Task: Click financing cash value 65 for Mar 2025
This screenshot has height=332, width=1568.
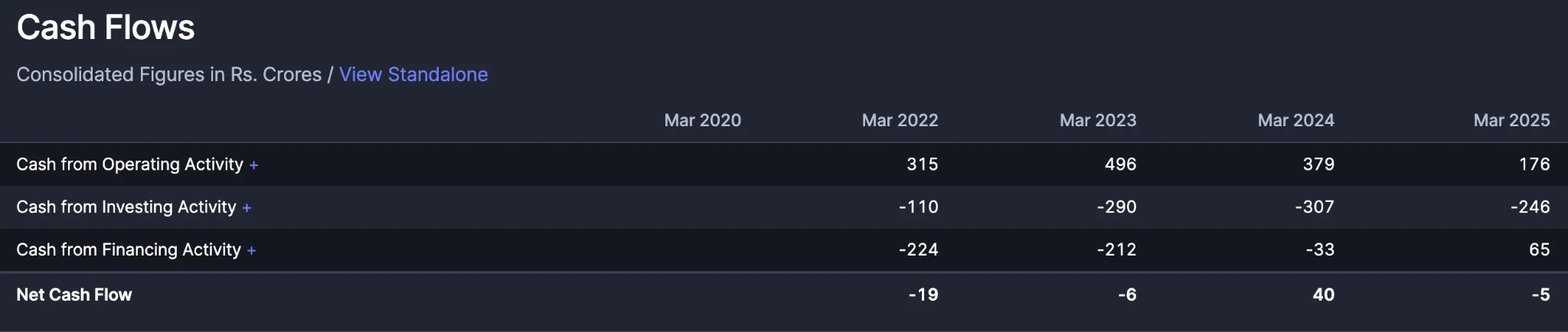Action: [1539, 250]
